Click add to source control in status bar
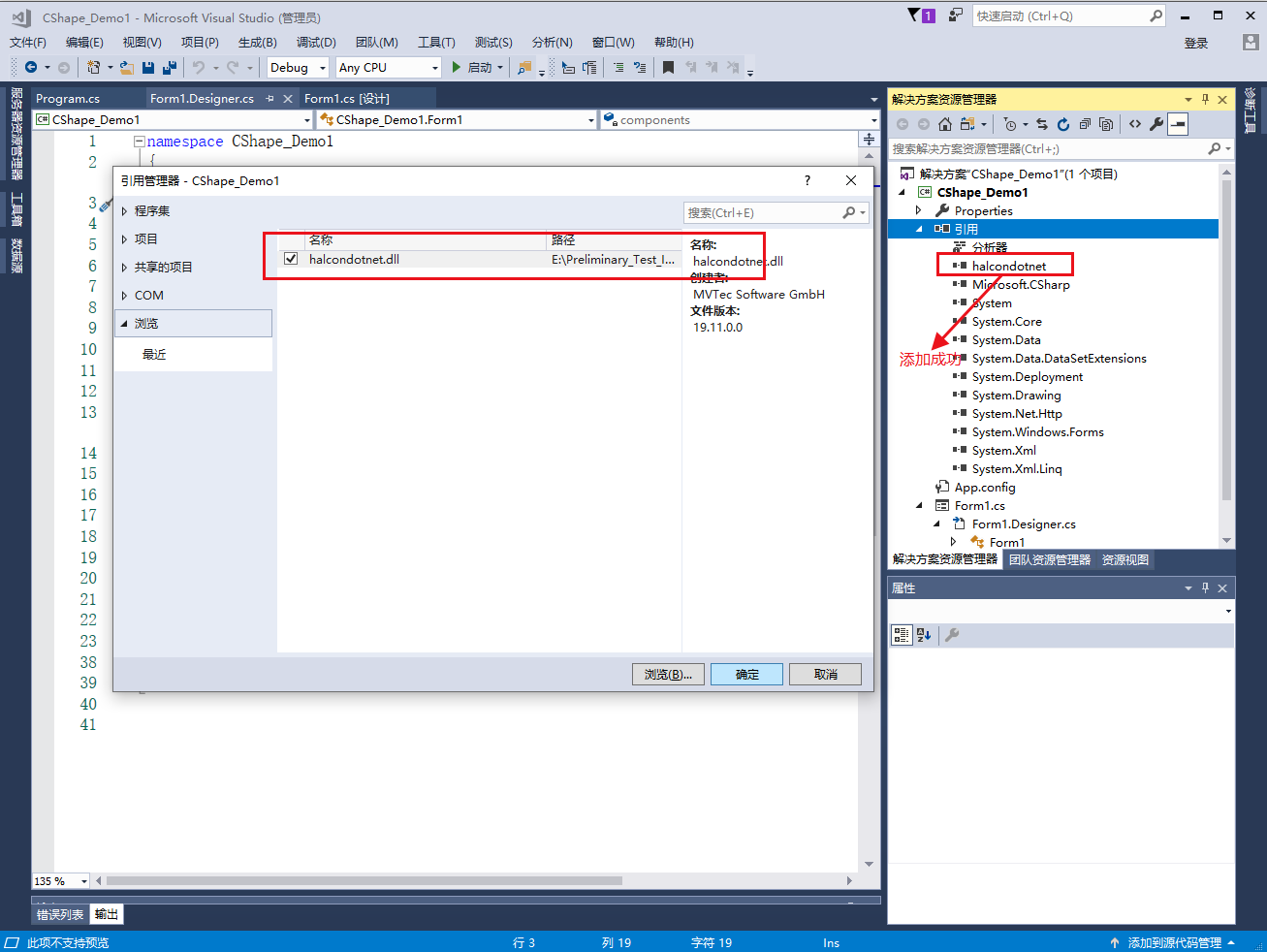 [1174, 942]
